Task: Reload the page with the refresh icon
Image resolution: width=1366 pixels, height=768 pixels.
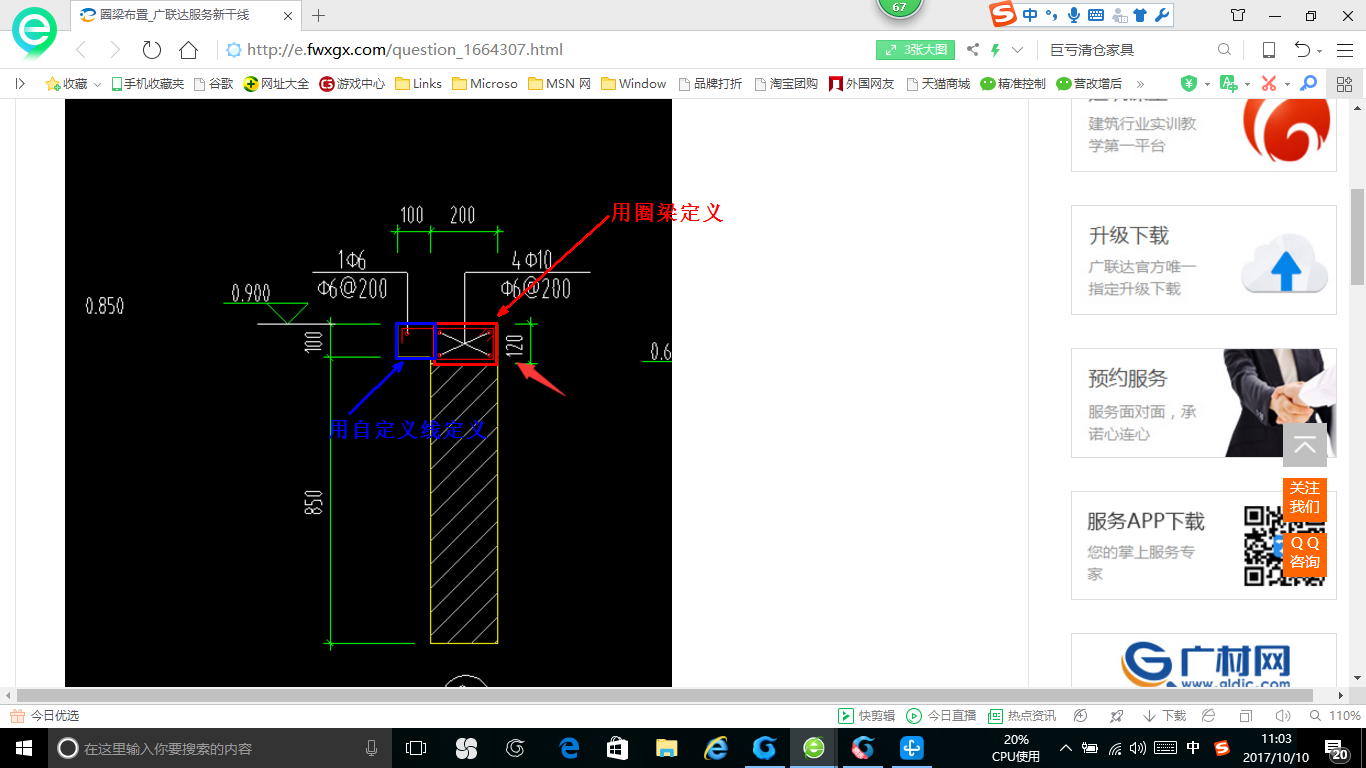Action: tap(152, 50)
